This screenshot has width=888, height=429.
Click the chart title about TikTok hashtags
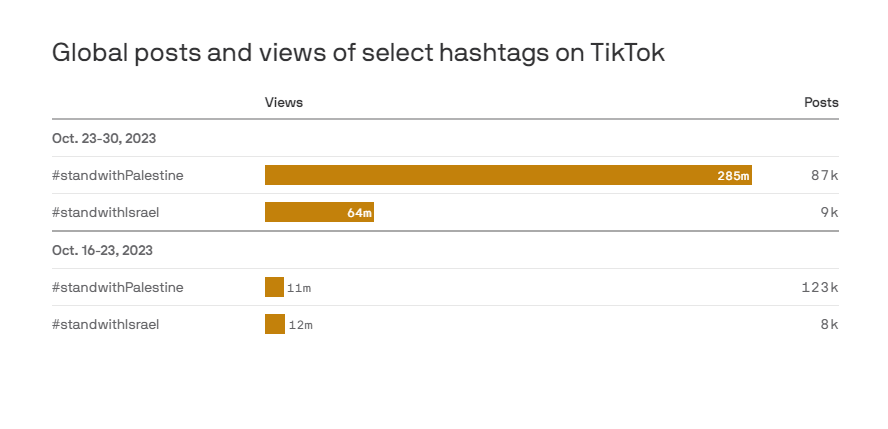358,54
